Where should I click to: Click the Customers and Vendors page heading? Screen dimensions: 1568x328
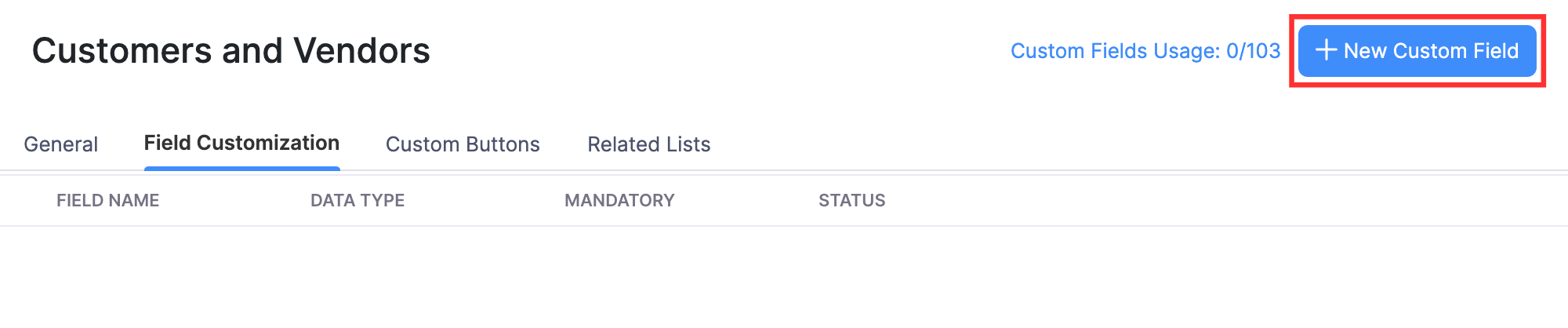pos(231,51)
